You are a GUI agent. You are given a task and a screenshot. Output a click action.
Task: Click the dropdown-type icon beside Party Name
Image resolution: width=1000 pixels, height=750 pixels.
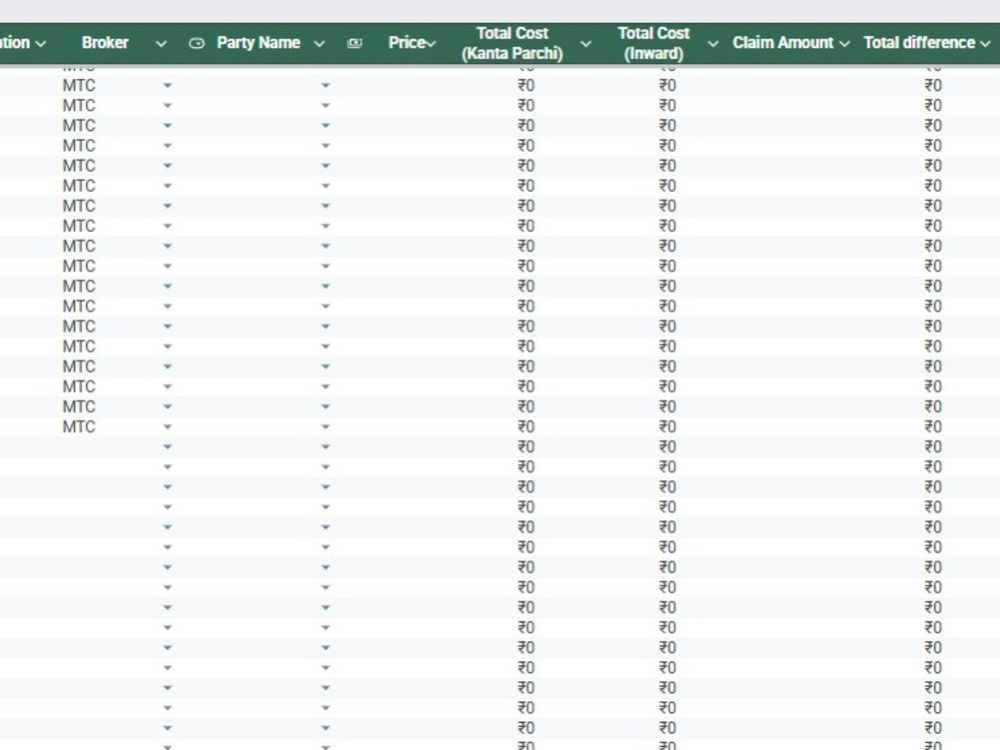(196, 43)
